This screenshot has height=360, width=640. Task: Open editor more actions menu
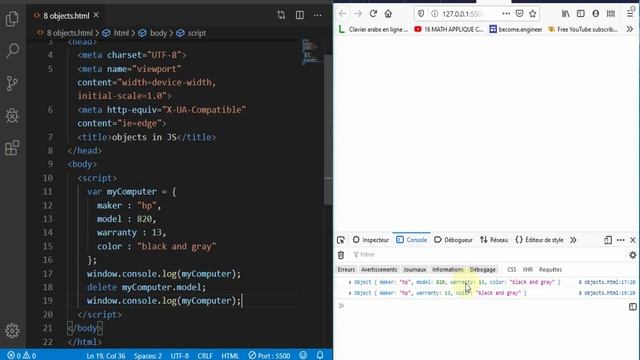[318, 15]
